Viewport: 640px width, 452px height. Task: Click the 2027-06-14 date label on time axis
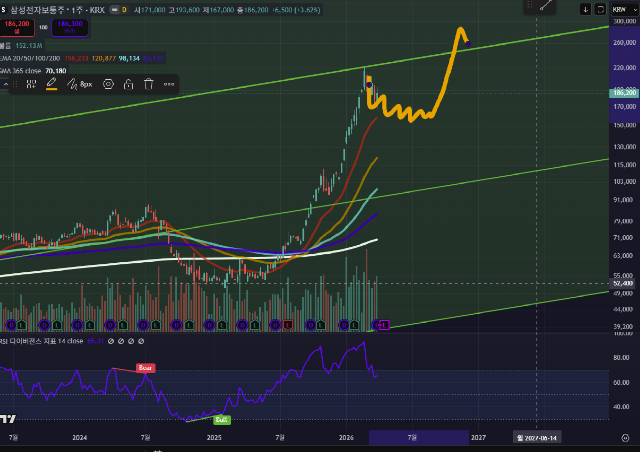537,438
